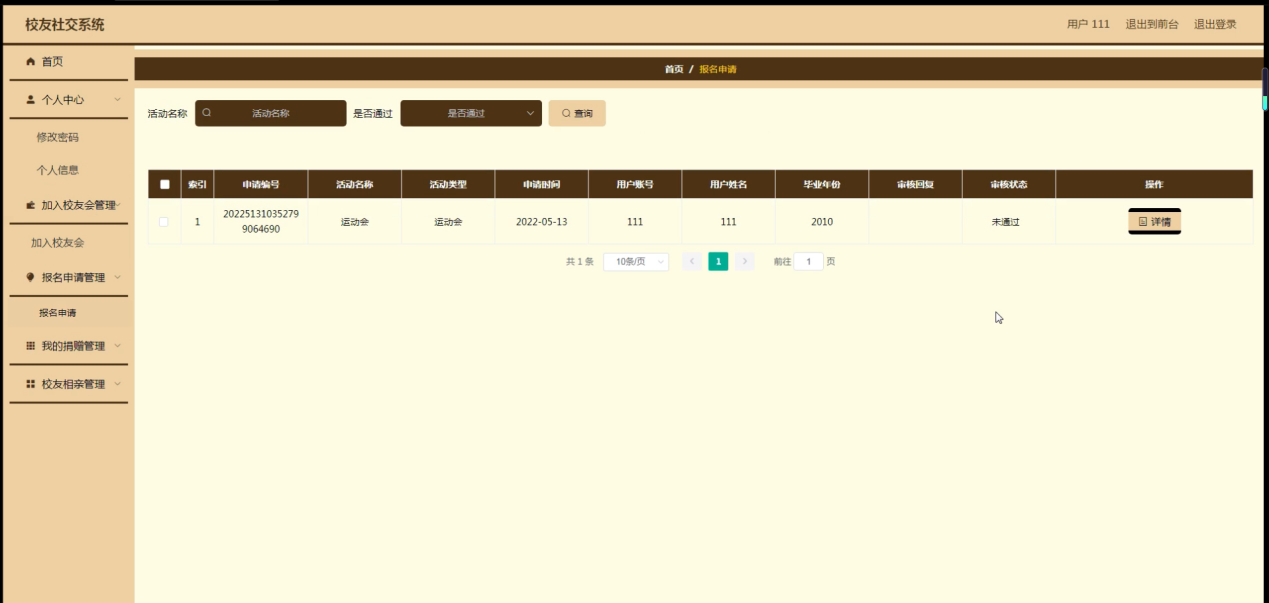Click the 用户账号 column header

(x=635, y=184)
